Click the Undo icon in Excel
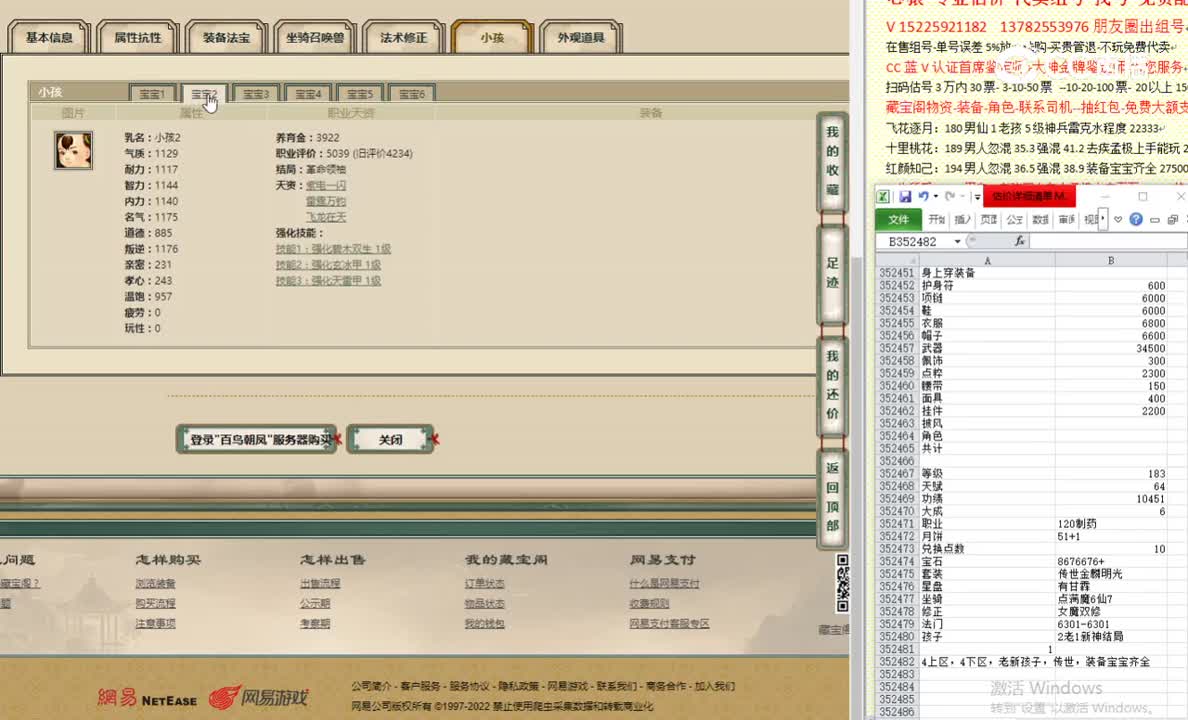The height and width of the screenshot is (720, 1188). pos(925,196)
